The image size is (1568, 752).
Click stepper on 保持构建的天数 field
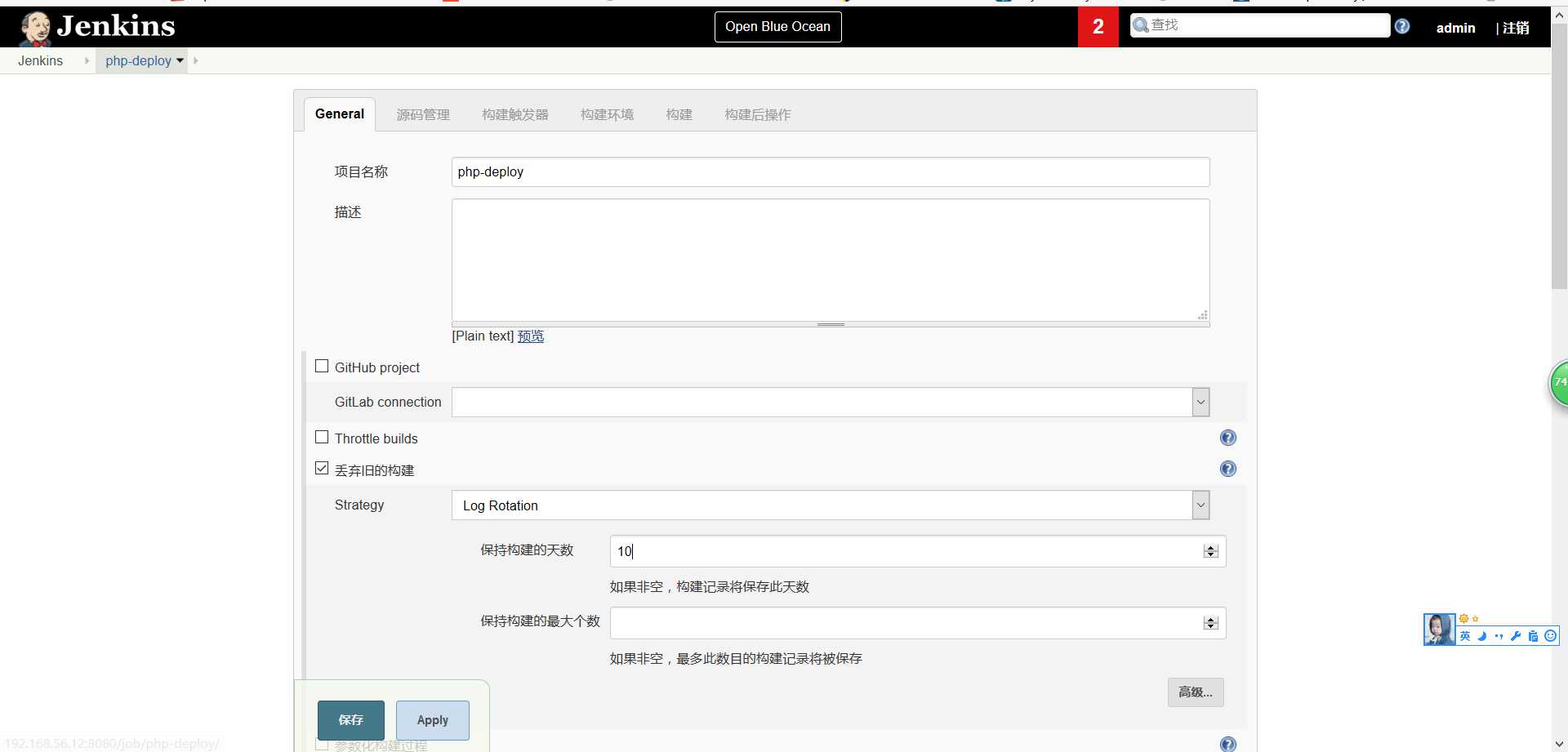tap(1210, 551)
